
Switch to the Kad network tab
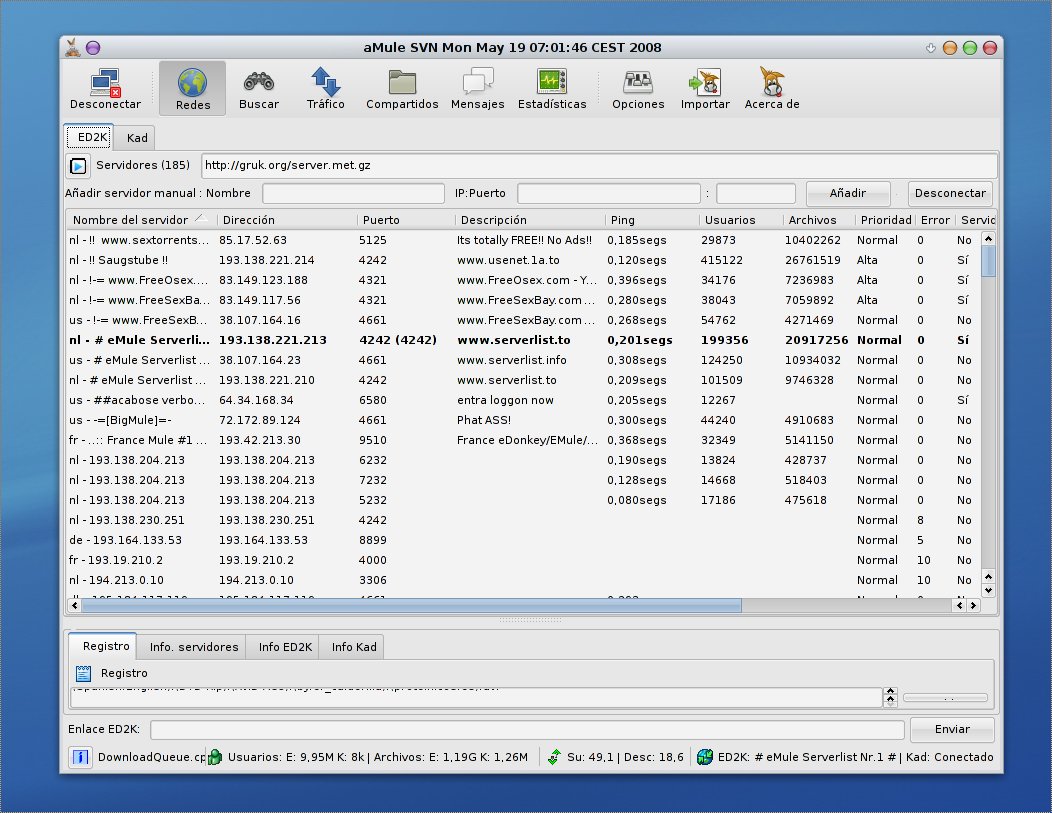click(137, 138)
